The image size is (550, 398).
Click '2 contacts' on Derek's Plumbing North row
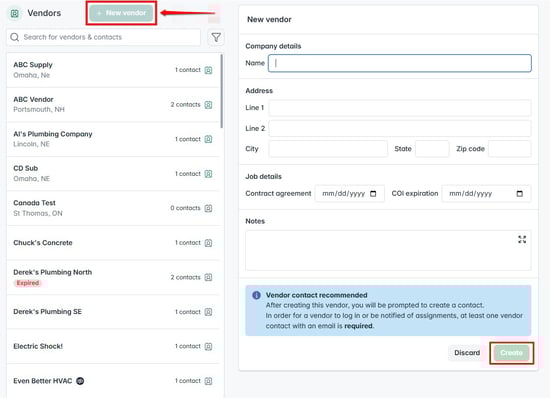pyautogui.click(x=186, y=277)
